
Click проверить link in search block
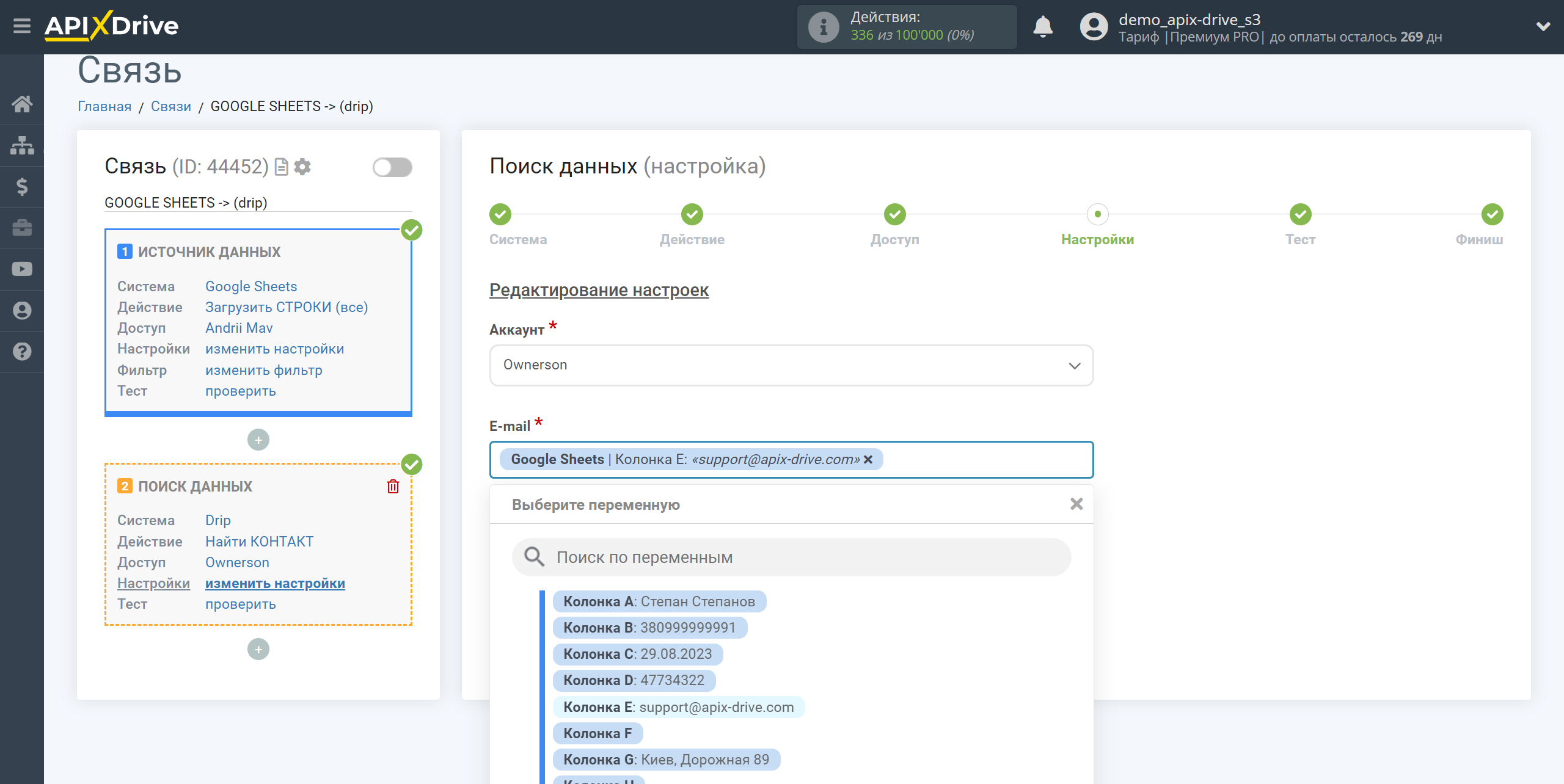(241, 604)
